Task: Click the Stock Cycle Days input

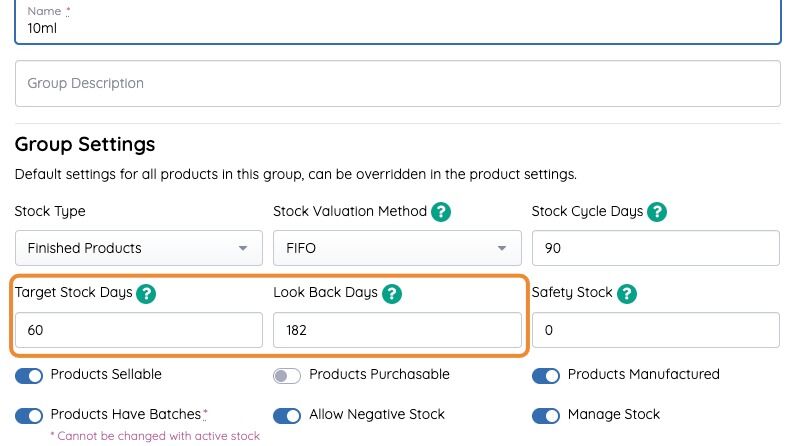Action: [655, 248]
